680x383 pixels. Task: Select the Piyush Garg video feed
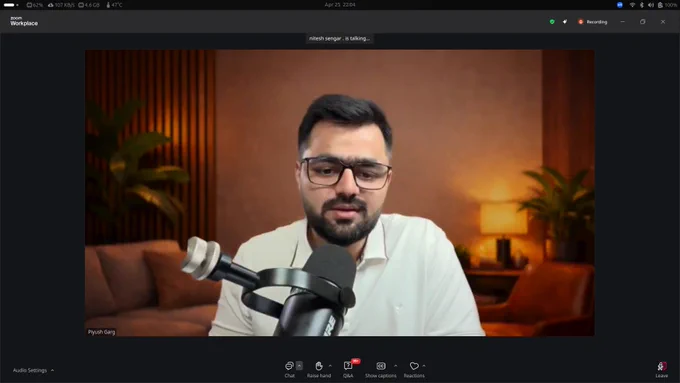tap(340, 193)
